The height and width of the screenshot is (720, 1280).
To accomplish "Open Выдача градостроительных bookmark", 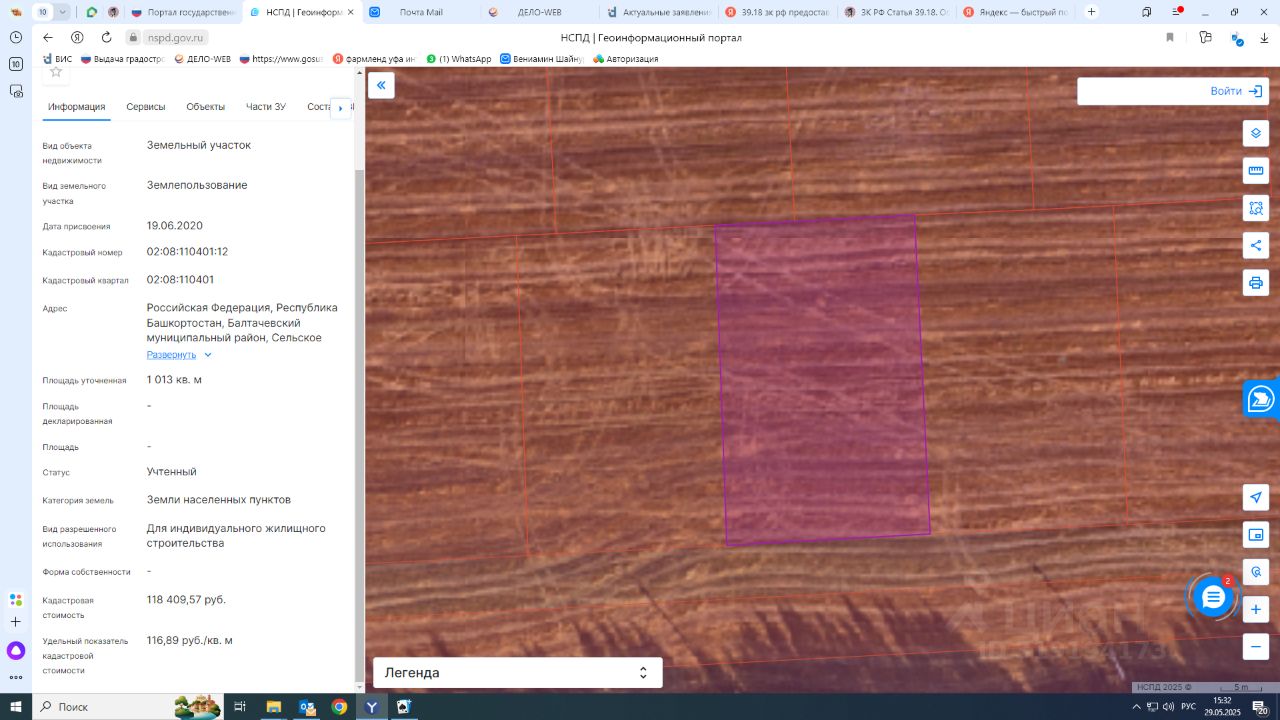I will tap(122, 59).
